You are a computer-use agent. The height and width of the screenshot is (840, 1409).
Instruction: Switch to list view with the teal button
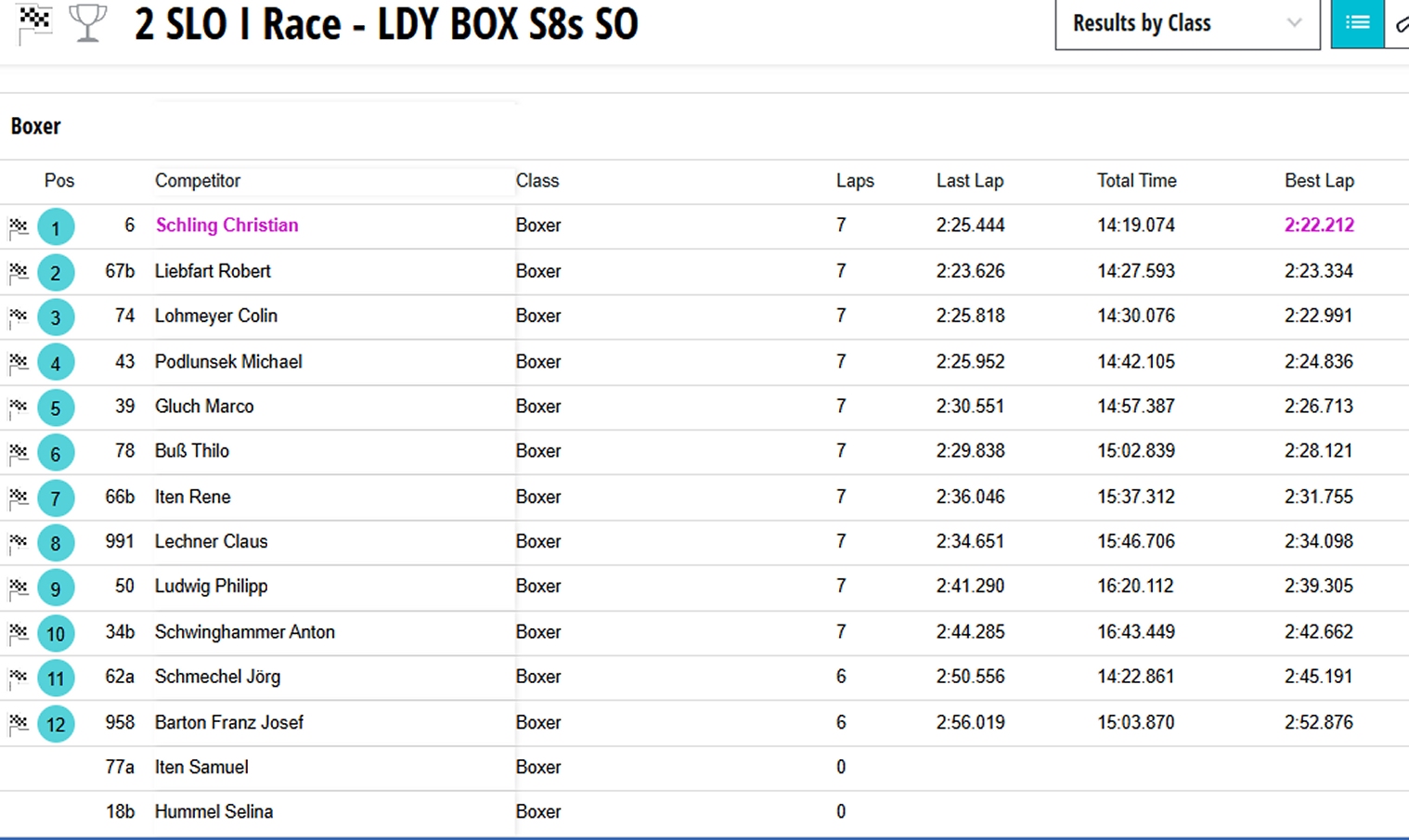1357,23
